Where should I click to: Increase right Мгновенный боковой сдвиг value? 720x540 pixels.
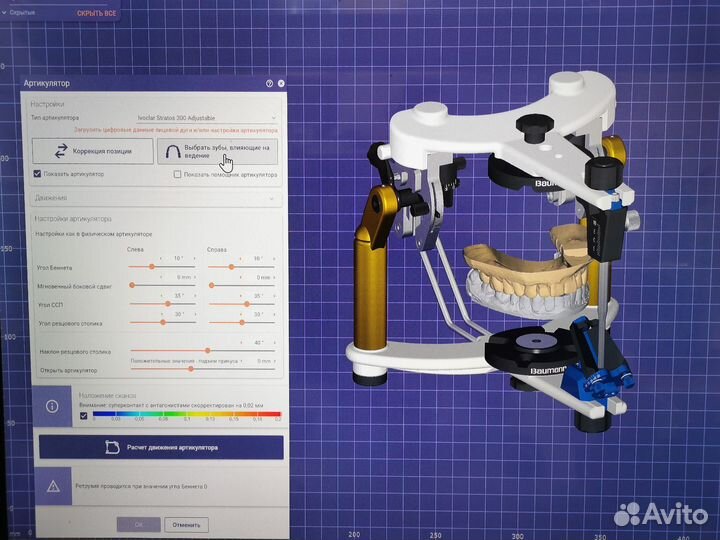(x=274, y=277)
